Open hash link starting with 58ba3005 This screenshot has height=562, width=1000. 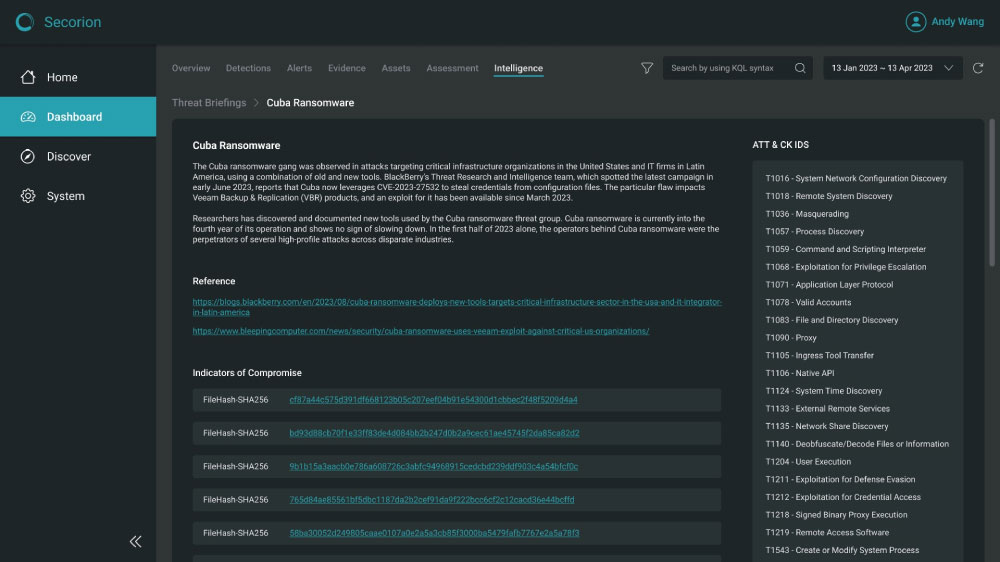pos(434,533)
